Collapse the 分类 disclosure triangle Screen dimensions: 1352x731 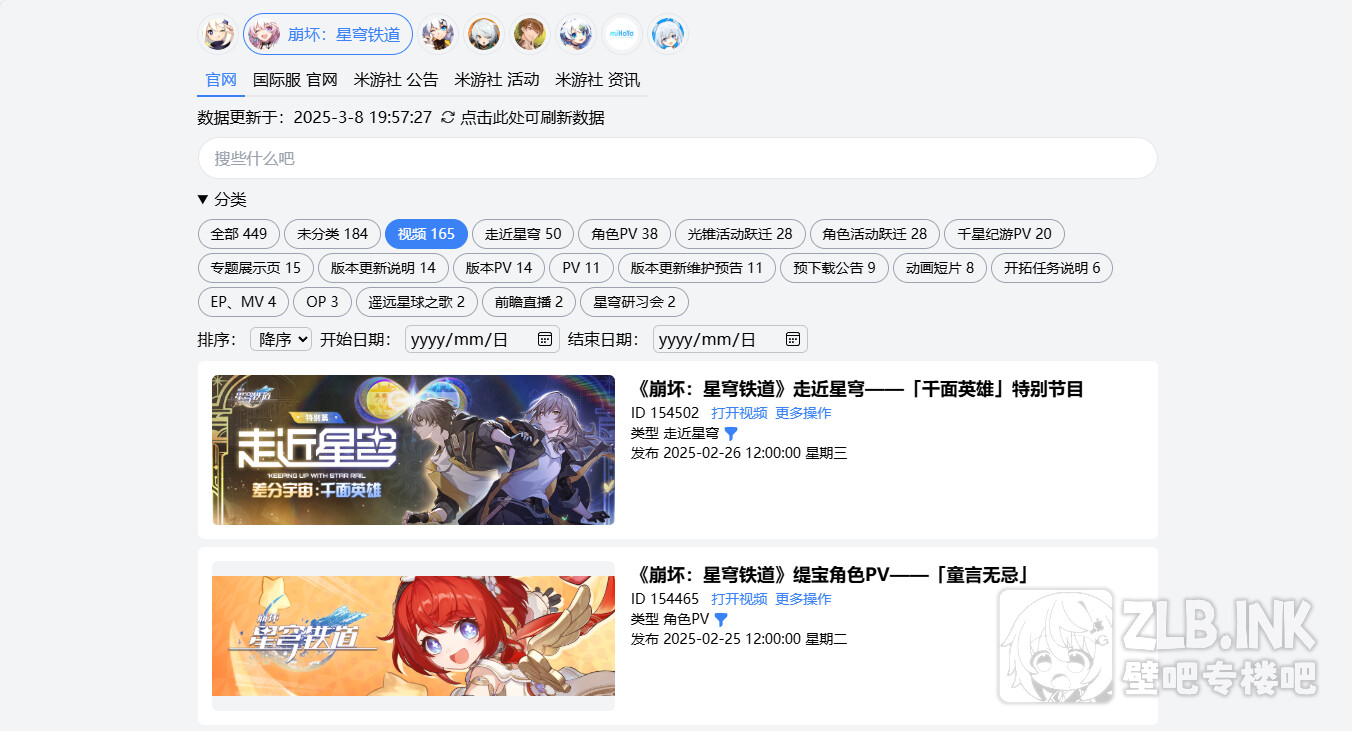click(x=204, y=200)
